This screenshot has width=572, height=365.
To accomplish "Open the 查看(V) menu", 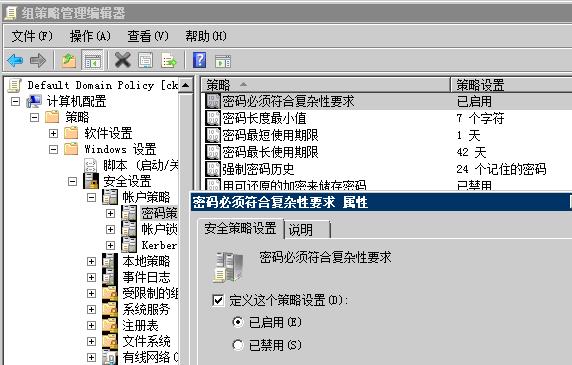I will pos(148,36).
